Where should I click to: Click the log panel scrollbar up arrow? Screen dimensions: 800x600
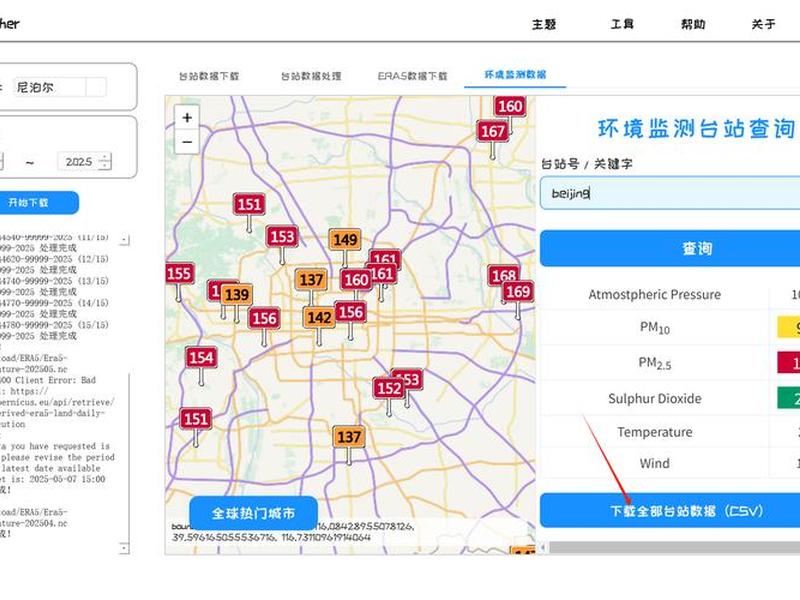coord(124,239)
